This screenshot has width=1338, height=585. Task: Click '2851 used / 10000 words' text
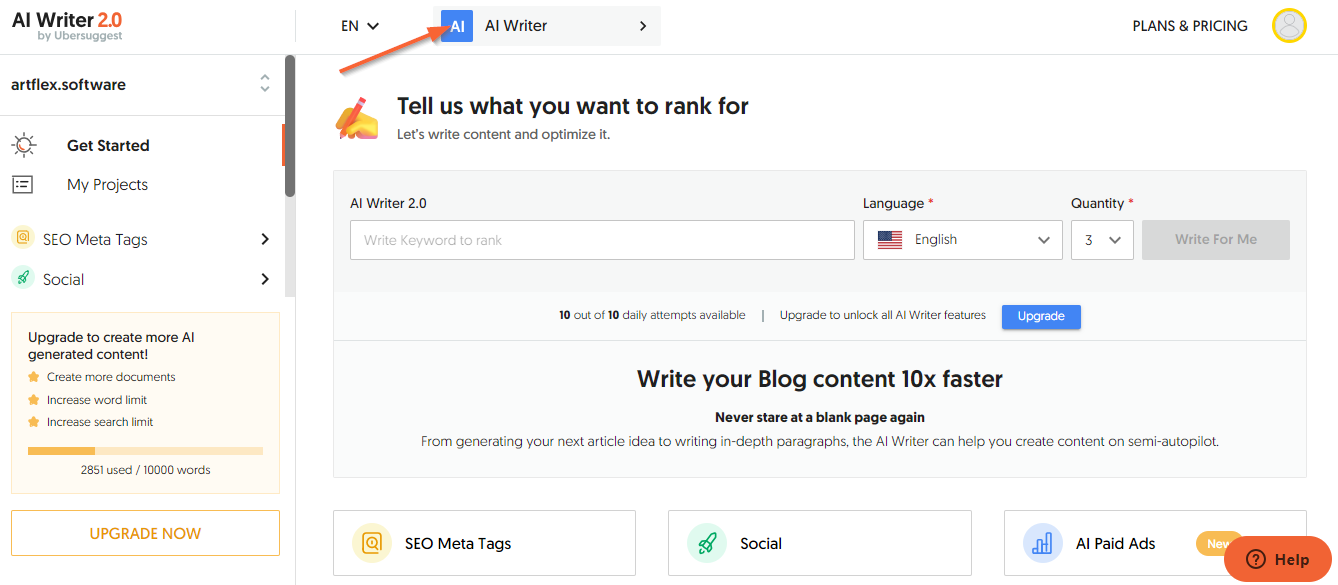tap(146, 470)
